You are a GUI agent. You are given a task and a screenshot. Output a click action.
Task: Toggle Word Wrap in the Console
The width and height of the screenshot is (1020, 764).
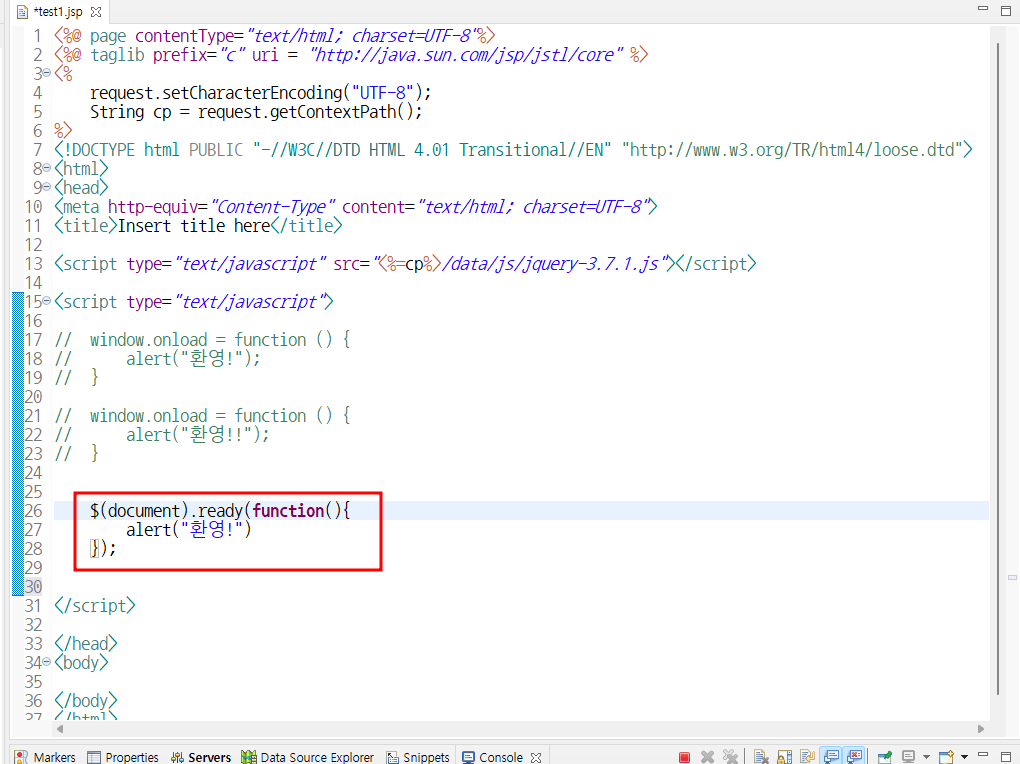(x=807, y=757)
